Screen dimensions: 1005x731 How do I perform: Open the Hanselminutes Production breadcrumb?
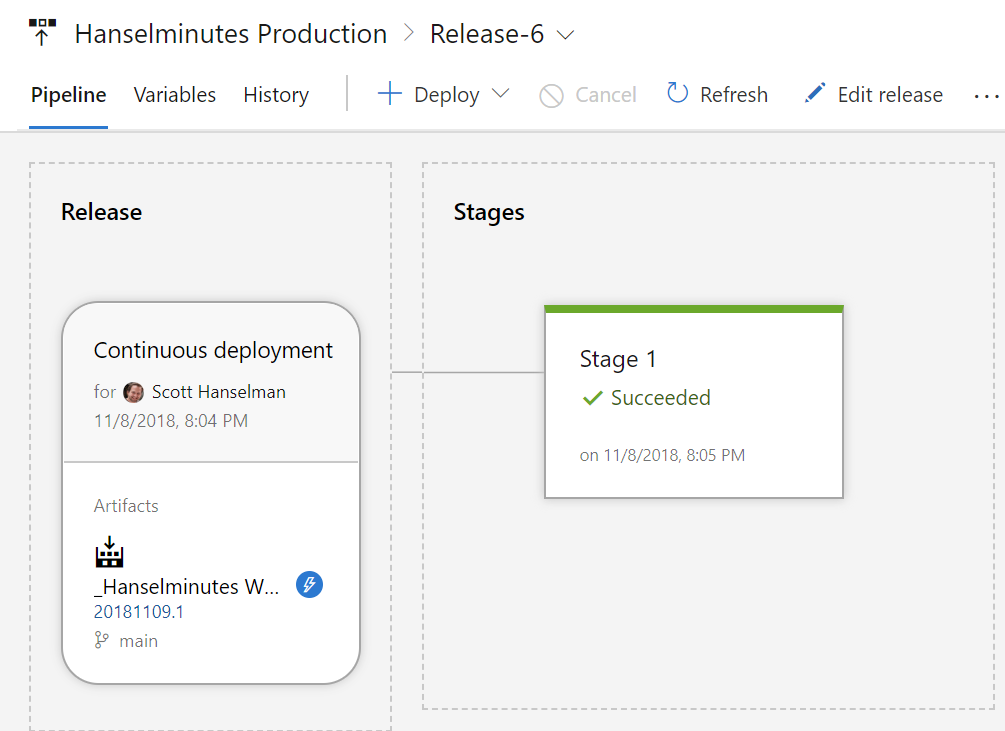click(231, 34)
